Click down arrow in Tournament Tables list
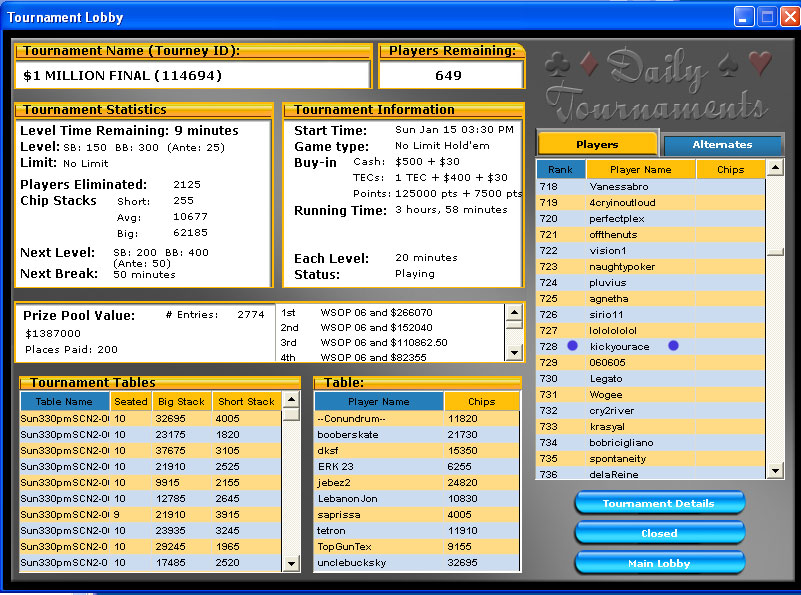This screenshot has height=595, width=801. click(291, 563)
